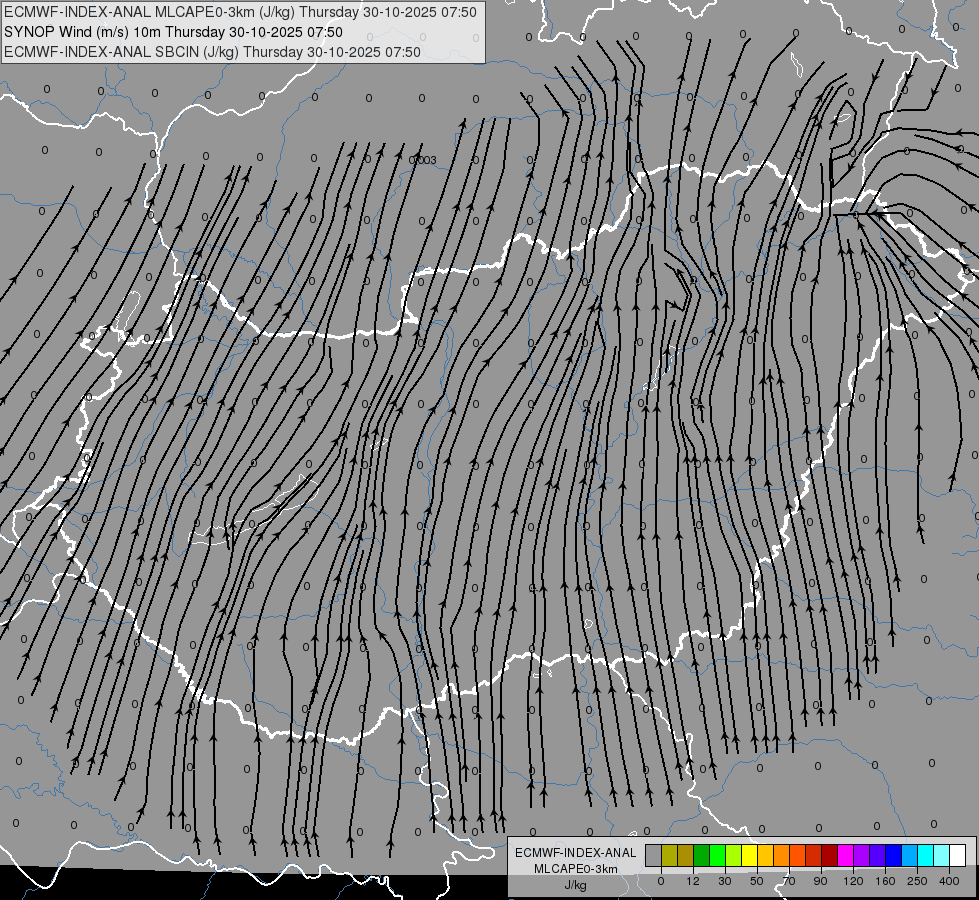Click the sky blue legend swatch before 250
The image size is (979, 900).
(x=910, y=855)
